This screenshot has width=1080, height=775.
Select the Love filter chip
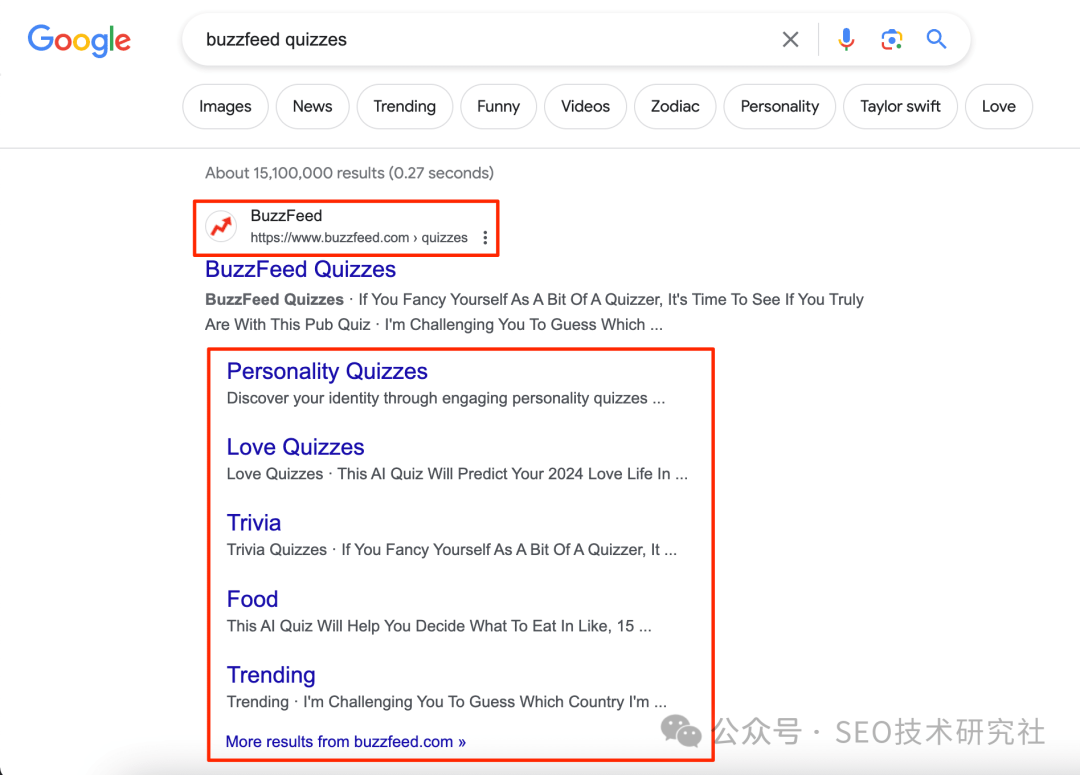point(999,107)
